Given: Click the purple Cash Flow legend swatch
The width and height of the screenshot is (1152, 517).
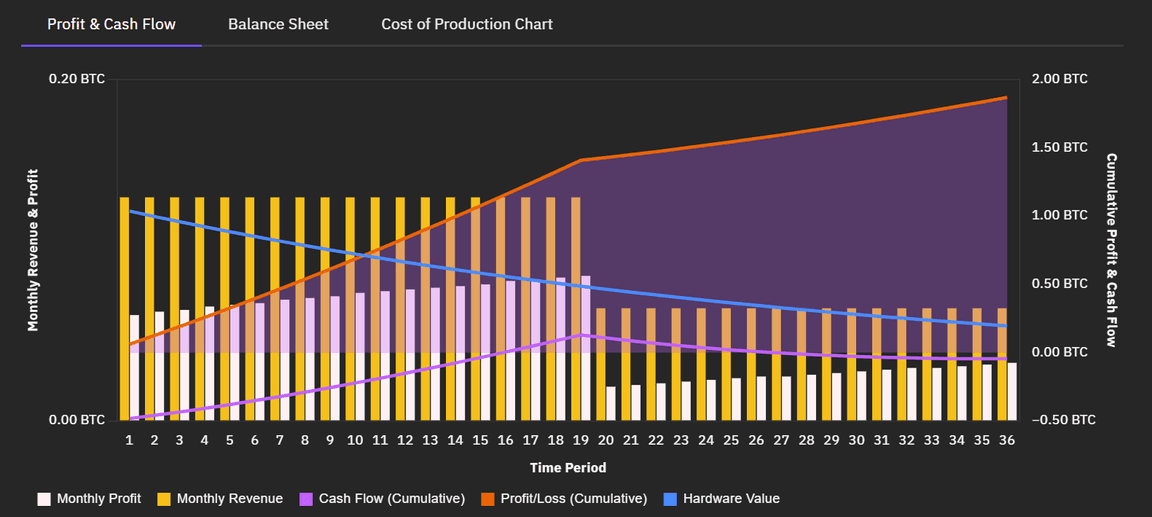Looking at the screenshot, I should [306, 498].
